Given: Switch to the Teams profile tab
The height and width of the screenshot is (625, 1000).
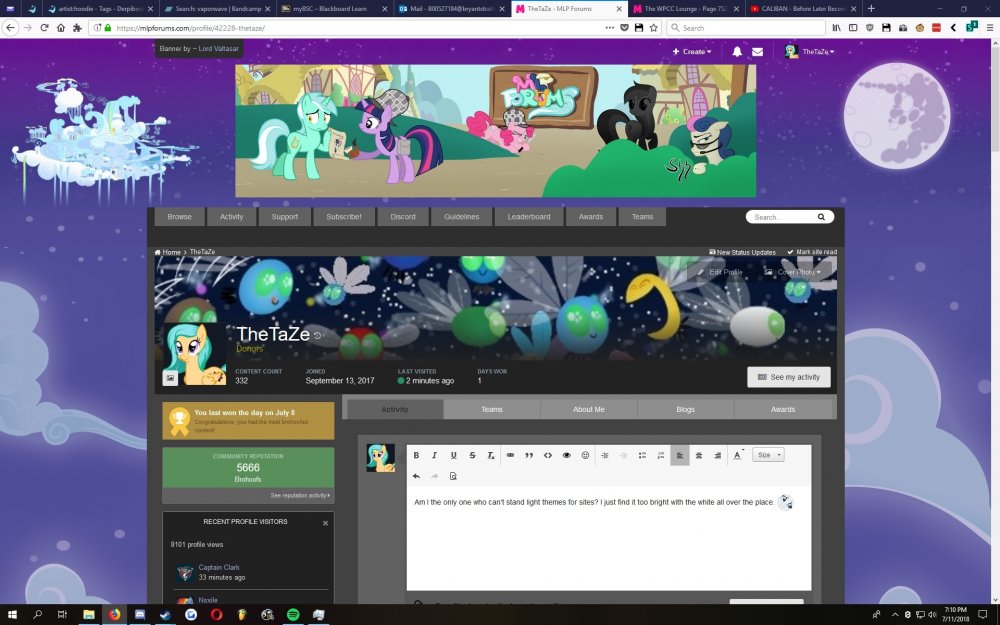Looking at the screenshot, I should (x=492, y=409).
